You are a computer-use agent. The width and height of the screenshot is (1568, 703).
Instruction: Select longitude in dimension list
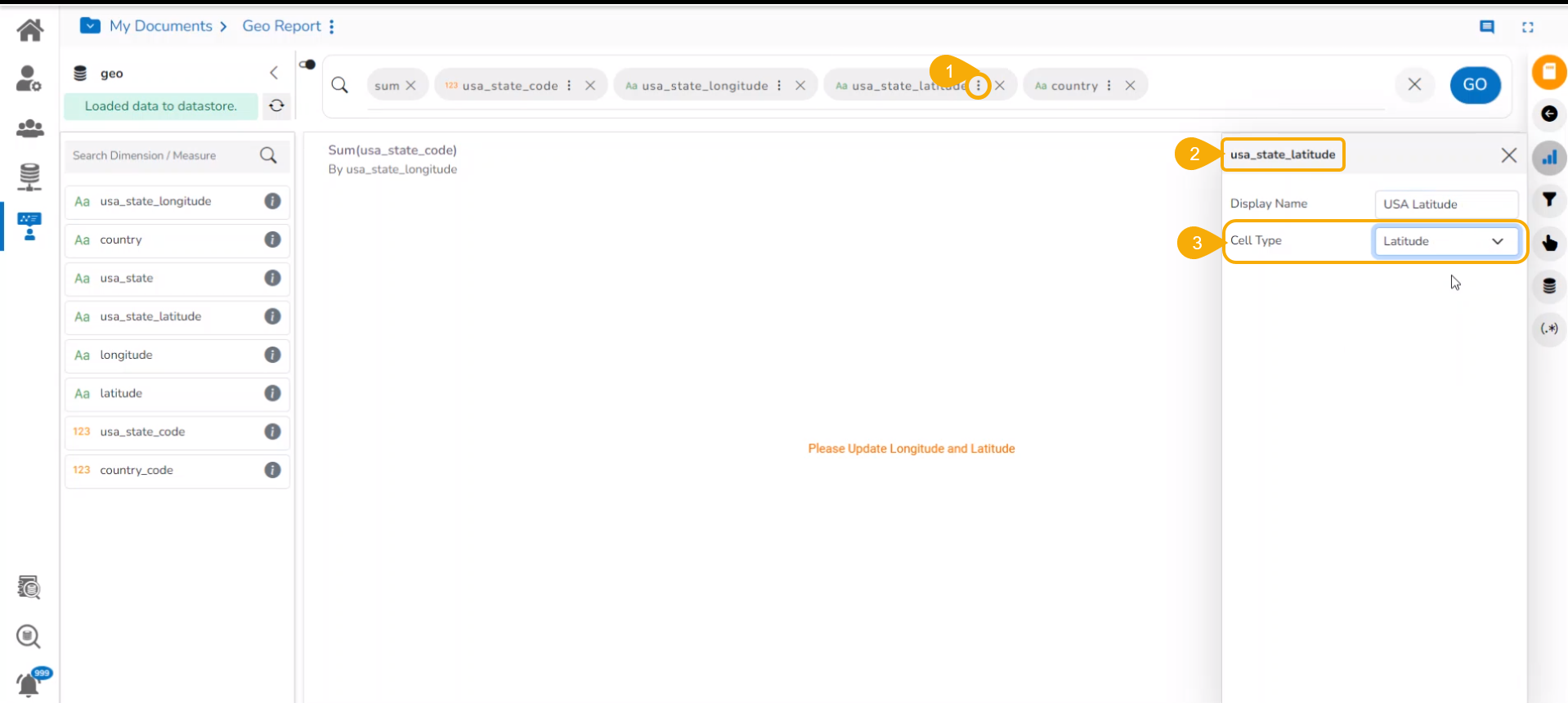pos(177,355)
